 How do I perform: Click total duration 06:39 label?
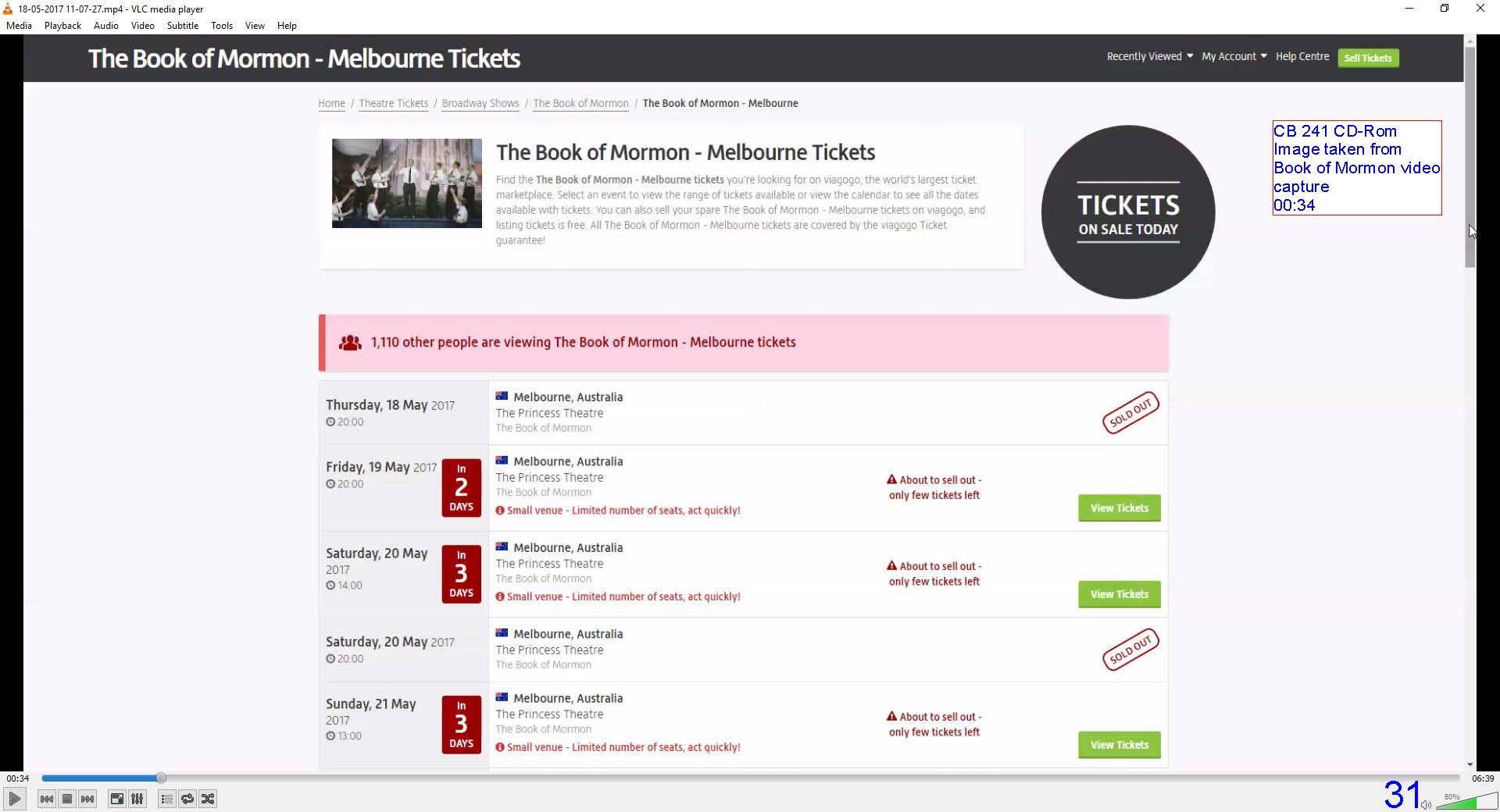[x=1482, y=778]
